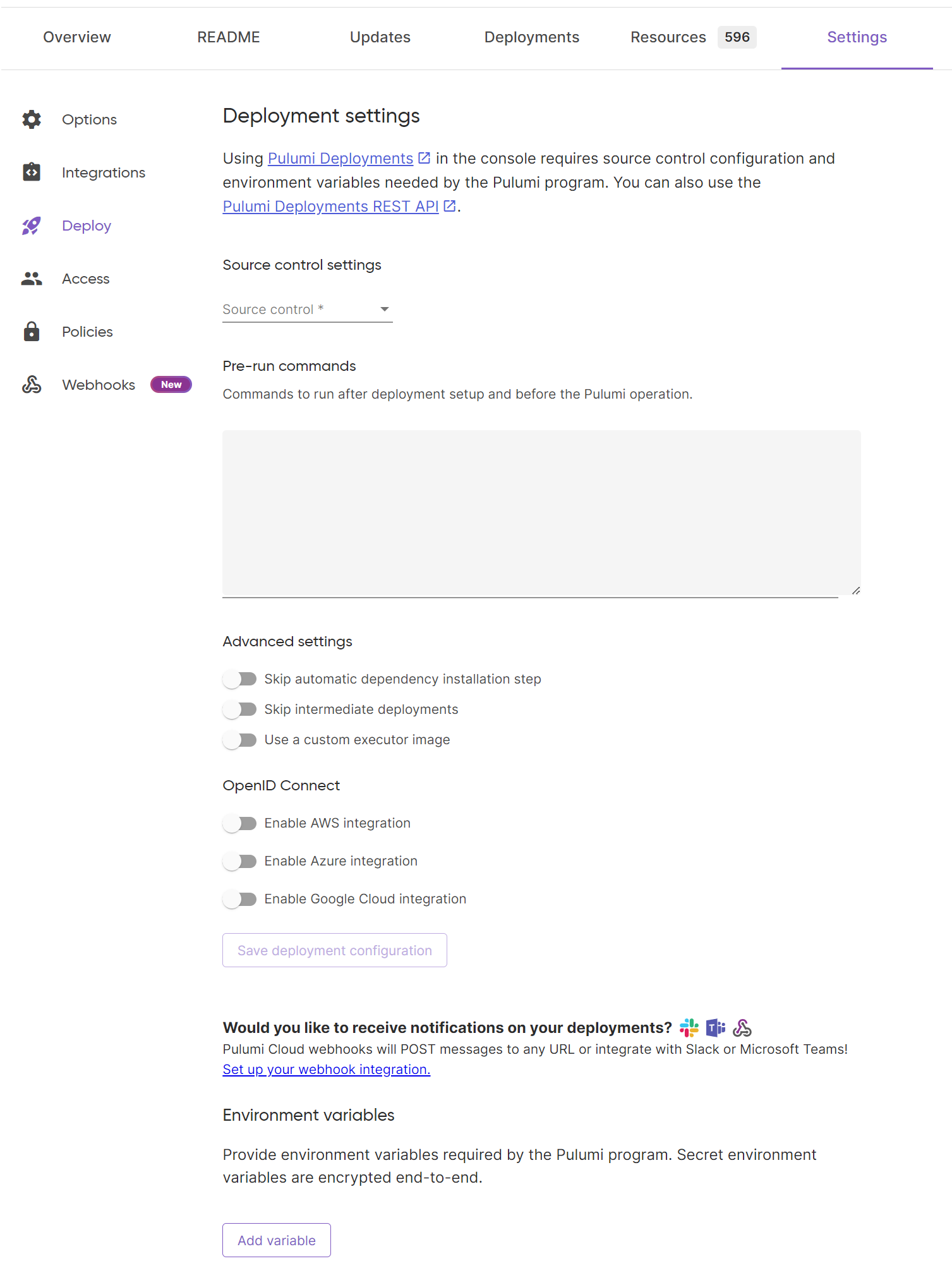The image size is (952, 1285).
Task: Open the Pulumi Deployments REST API link
Action: pyautogui.click(x=330, y=206)
